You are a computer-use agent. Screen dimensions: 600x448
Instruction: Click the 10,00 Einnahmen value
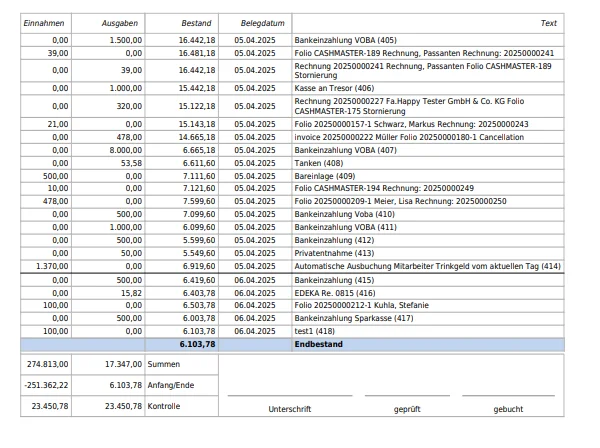[58, 189]
